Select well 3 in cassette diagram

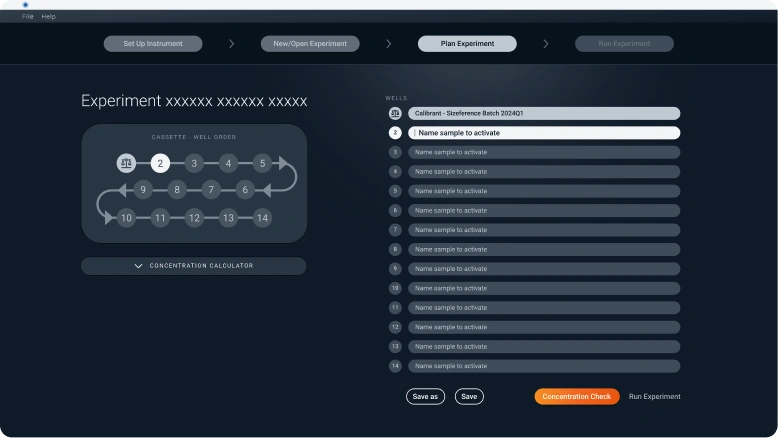[x=194, y=163]
